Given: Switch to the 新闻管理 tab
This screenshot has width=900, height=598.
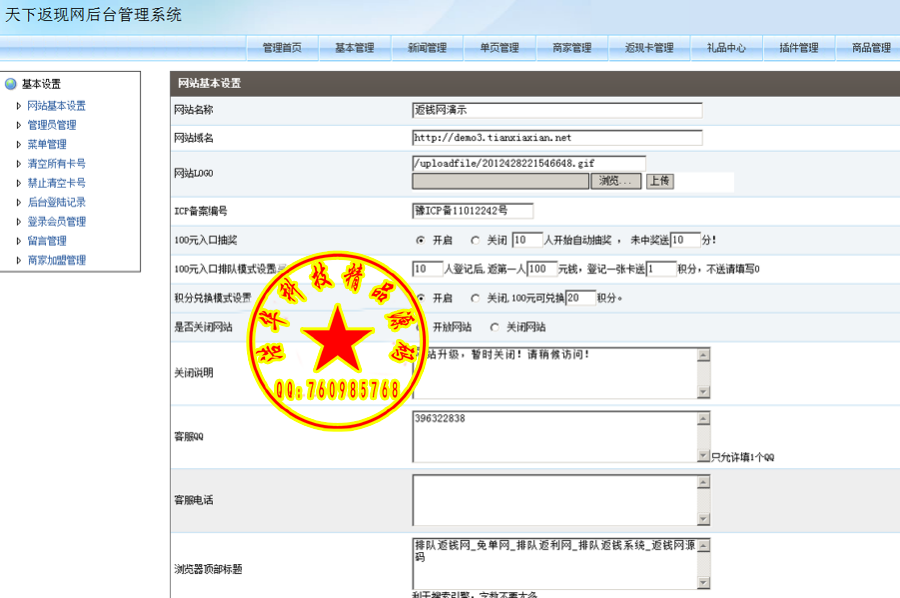Looking at the screenshot, I should (x=427, y=47).
